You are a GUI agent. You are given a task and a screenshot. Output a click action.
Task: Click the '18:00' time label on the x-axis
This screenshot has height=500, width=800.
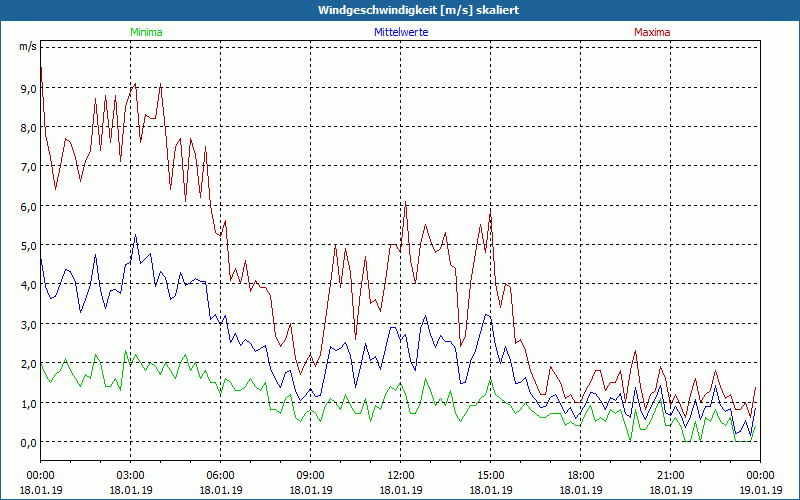click(581, 476)
